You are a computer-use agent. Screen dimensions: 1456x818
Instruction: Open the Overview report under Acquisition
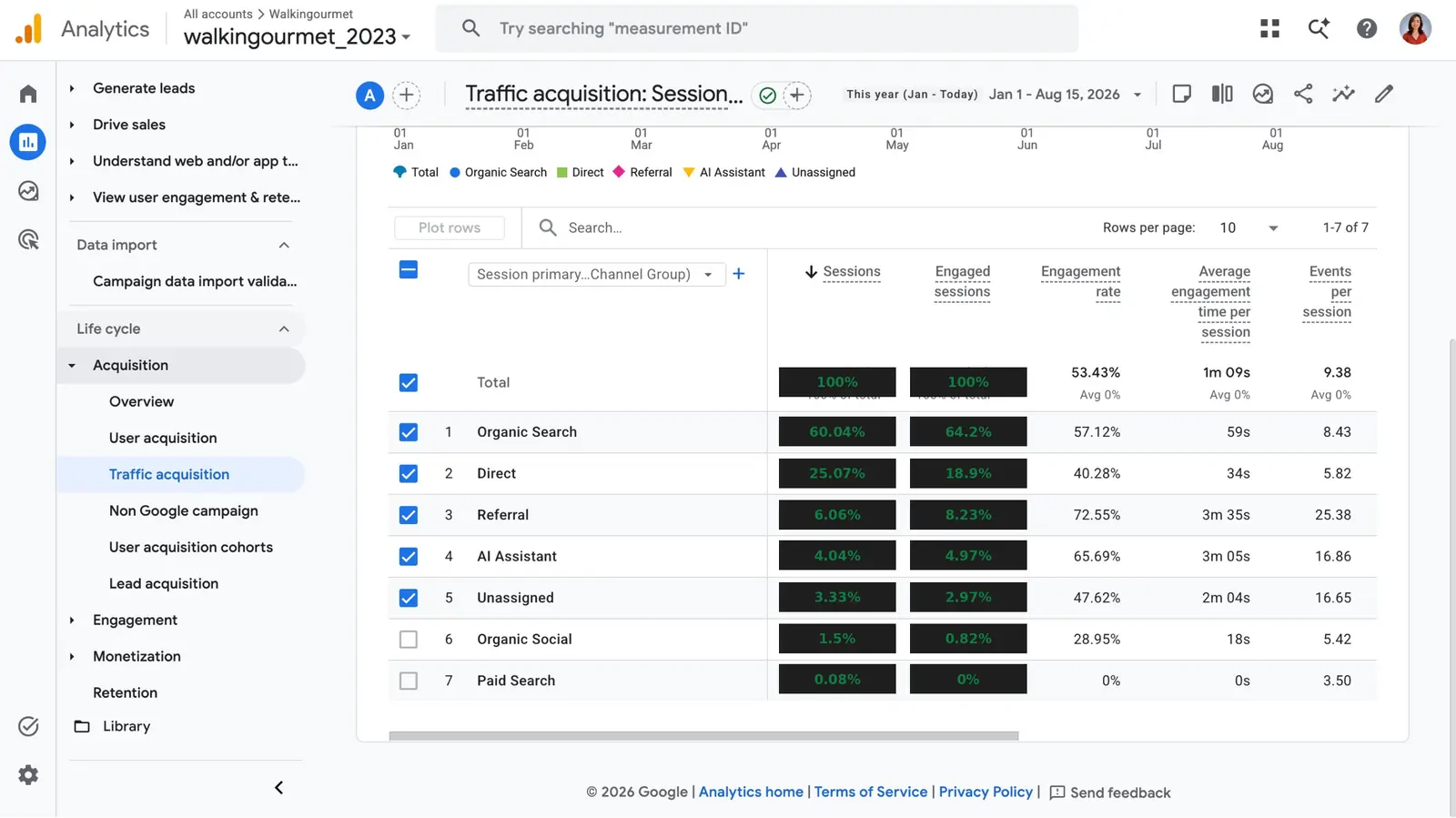(141, 401)
